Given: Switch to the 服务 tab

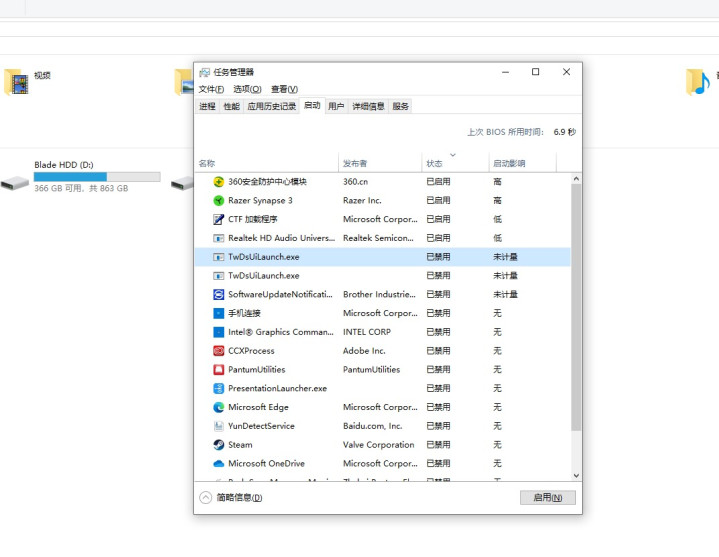Looking at the screenshot, I should tap(400, 106).
